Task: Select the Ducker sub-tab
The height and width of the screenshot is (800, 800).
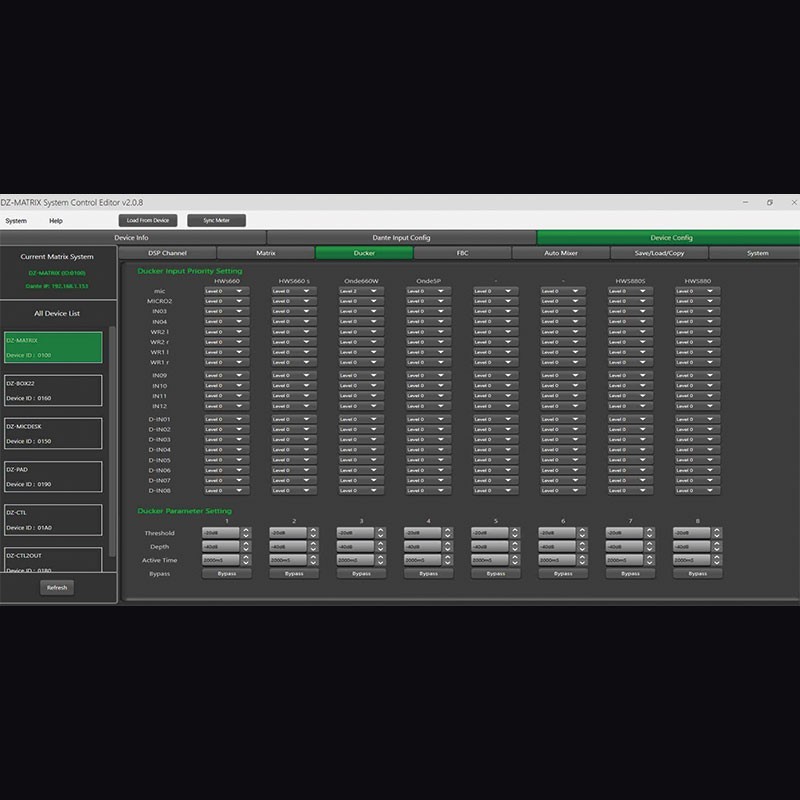Action: (x=364, y=253)
